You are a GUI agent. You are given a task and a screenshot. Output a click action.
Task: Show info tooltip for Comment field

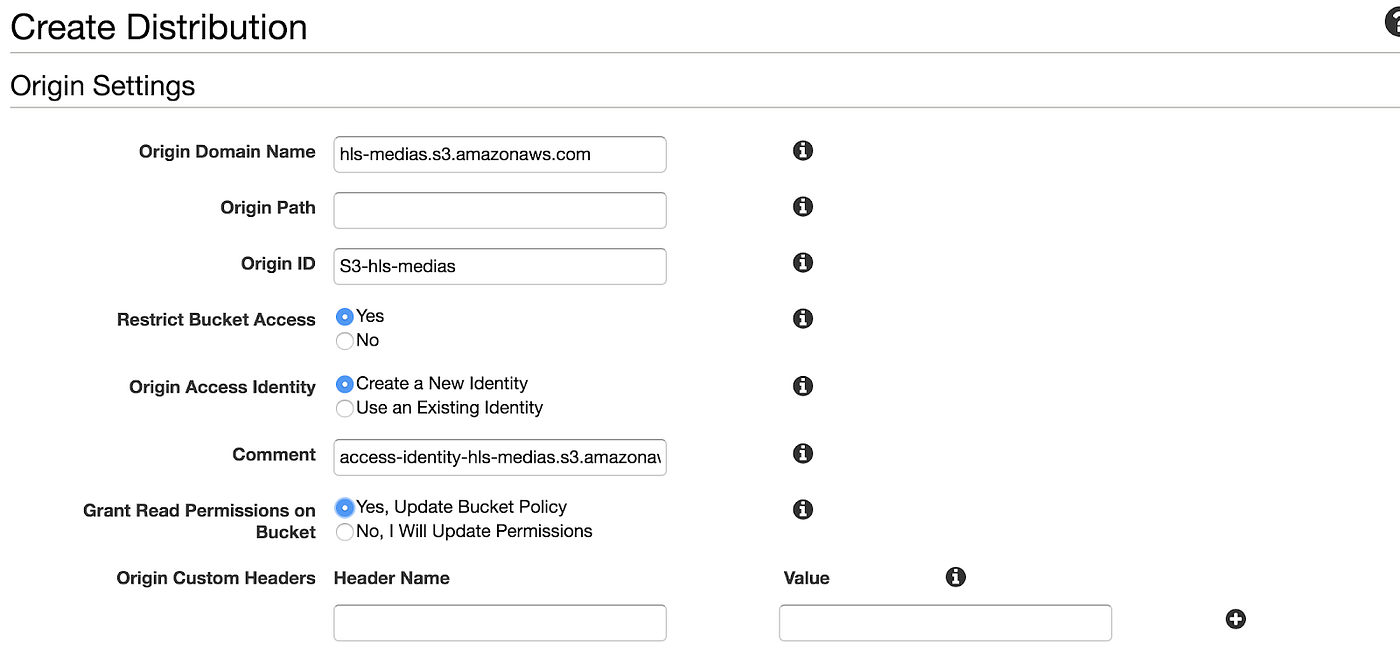[x=802, y=453]
